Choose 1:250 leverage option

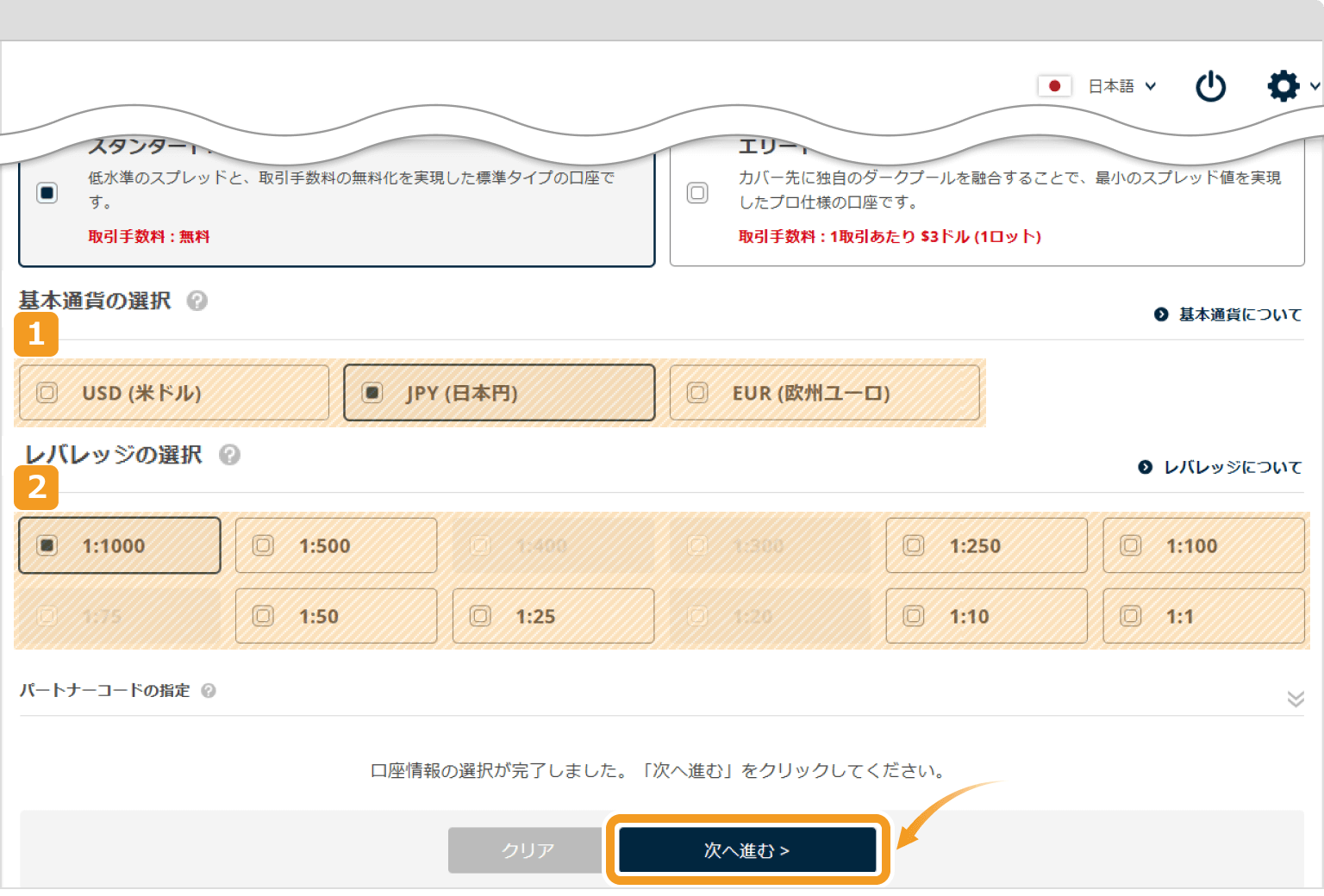pos(986,545)
